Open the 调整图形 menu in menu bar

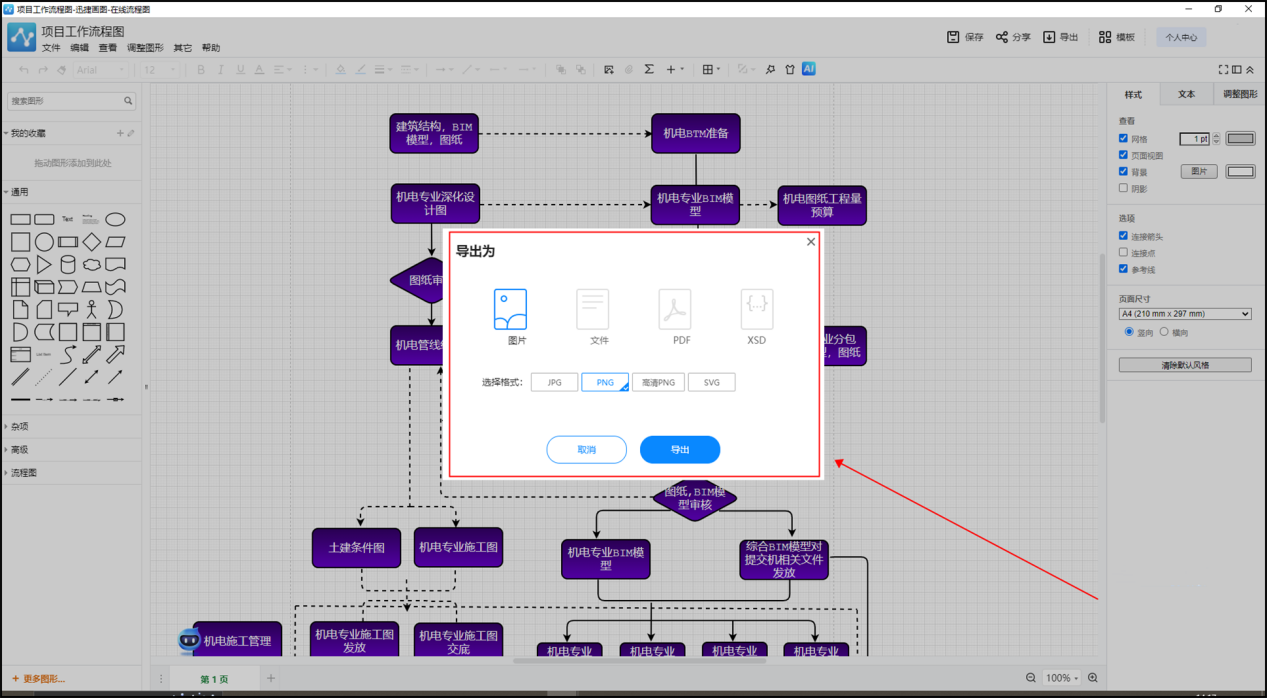pyautogui.click(x=145, y=48)
